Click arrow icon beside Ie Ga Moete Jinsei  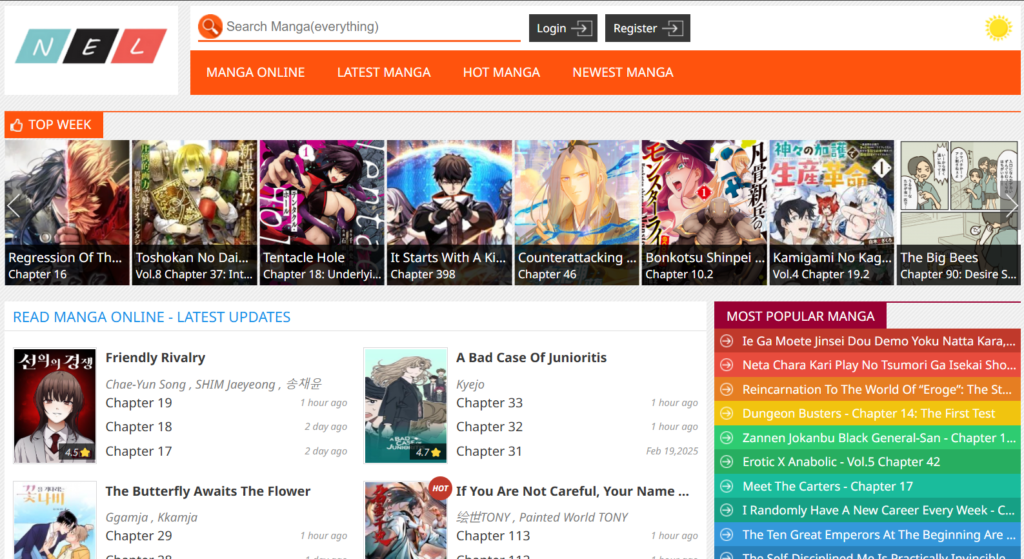point(726,341)
